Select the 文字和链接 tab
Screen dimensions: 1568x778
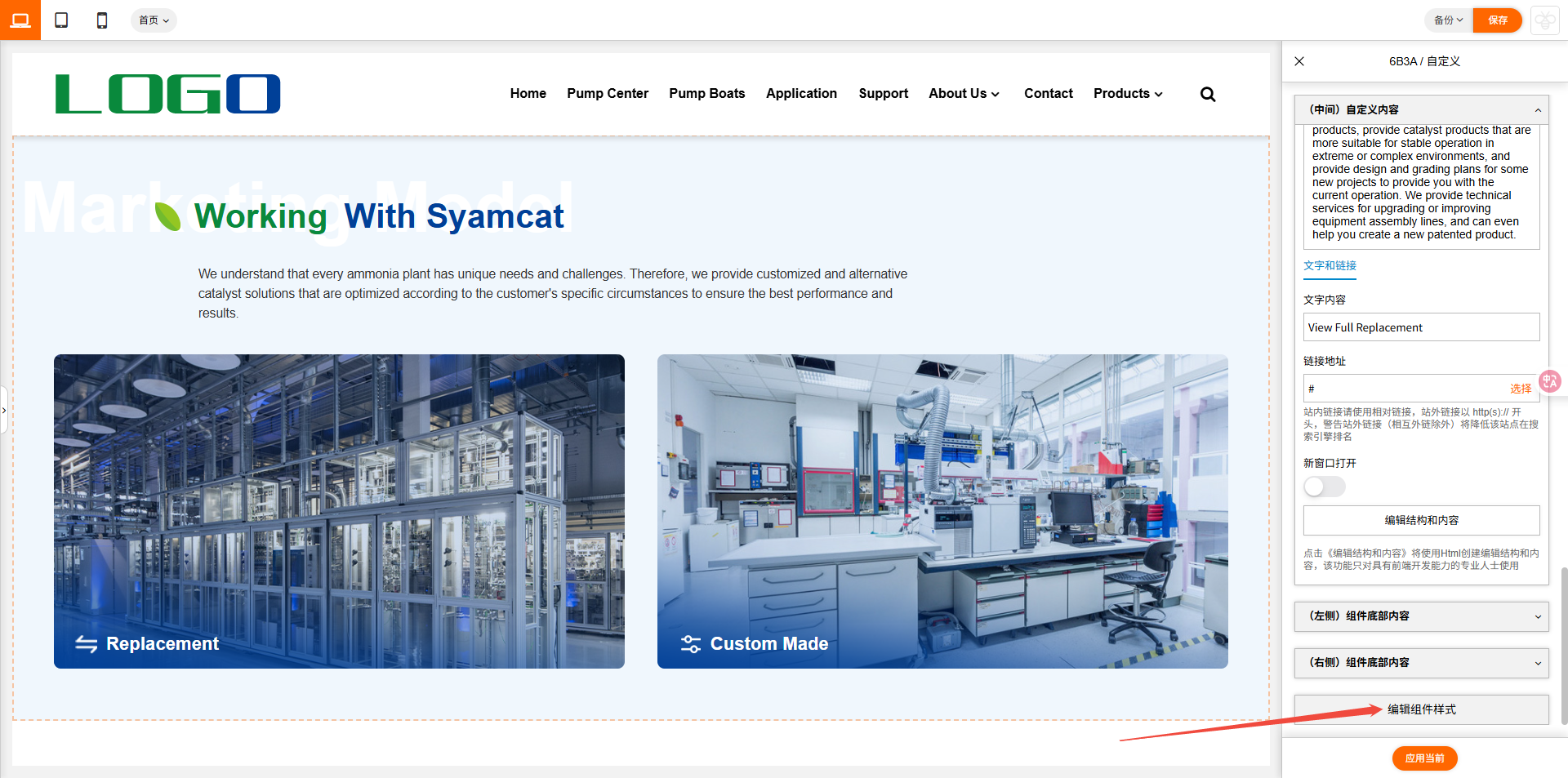(1330, 266)
